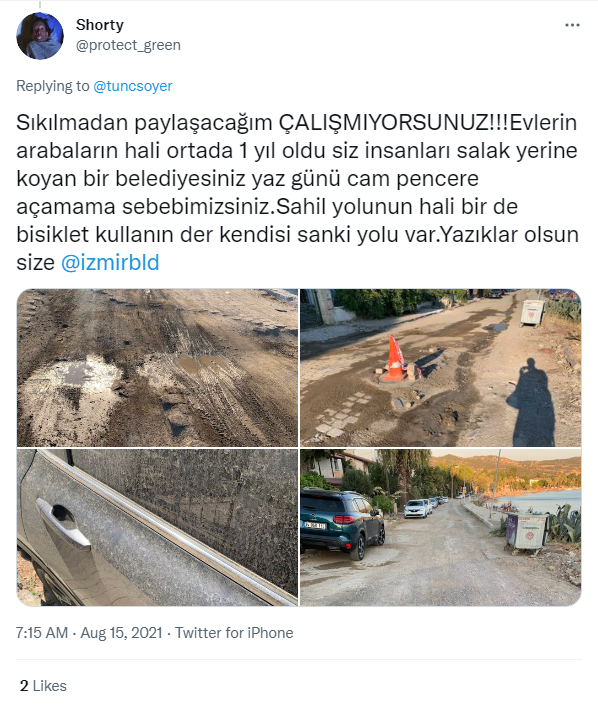Click the tweet text starting with Sıkılmadan
The image size is (598, 710).
pyautogui.click(x=297, y=192)
